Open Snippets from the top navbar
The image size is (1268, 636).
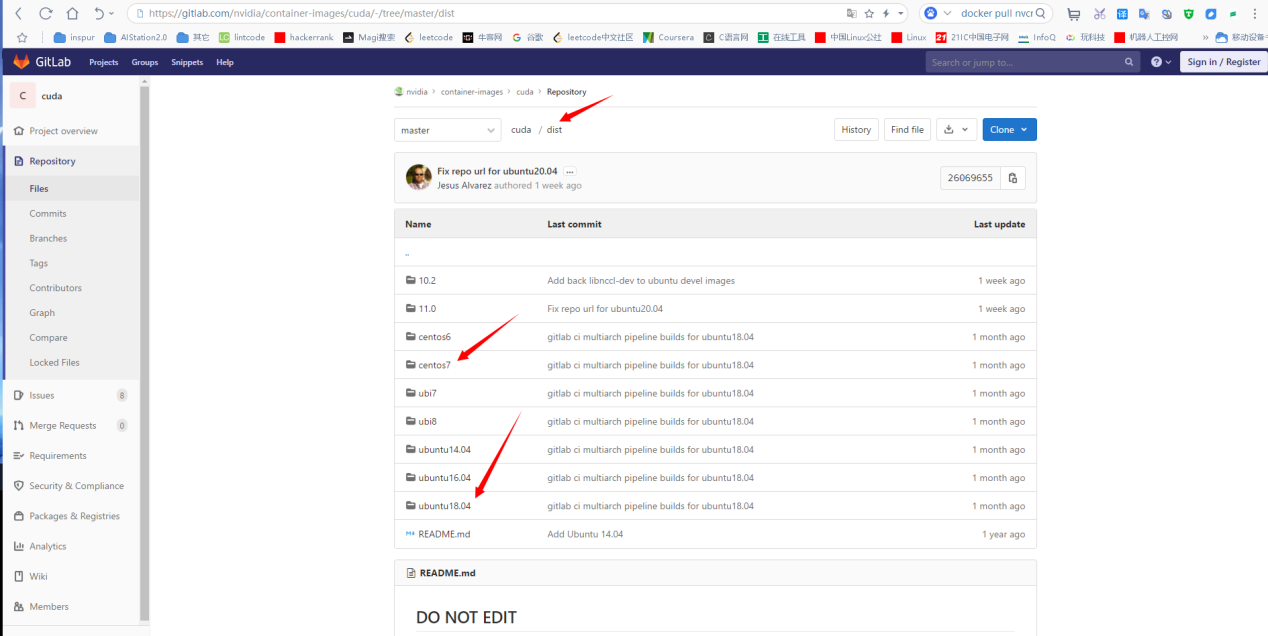[x=186, y=62]
